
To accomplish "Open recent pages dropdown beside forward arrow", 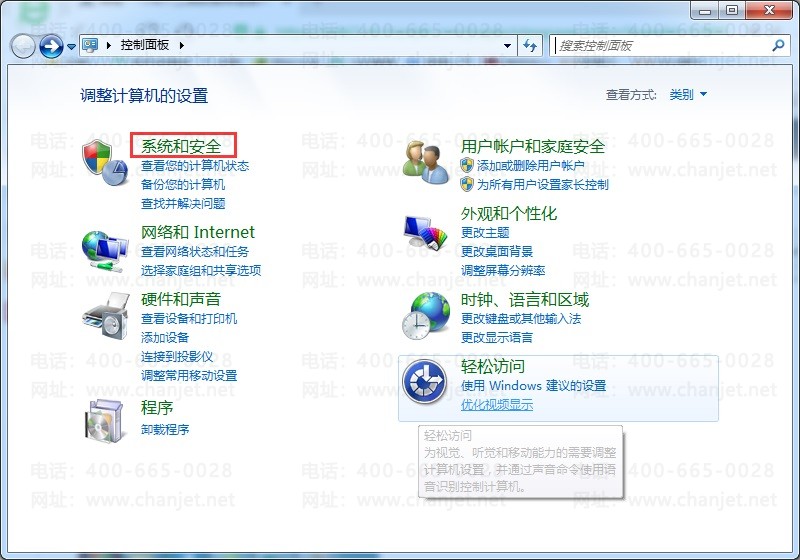I will click(71, 46).
